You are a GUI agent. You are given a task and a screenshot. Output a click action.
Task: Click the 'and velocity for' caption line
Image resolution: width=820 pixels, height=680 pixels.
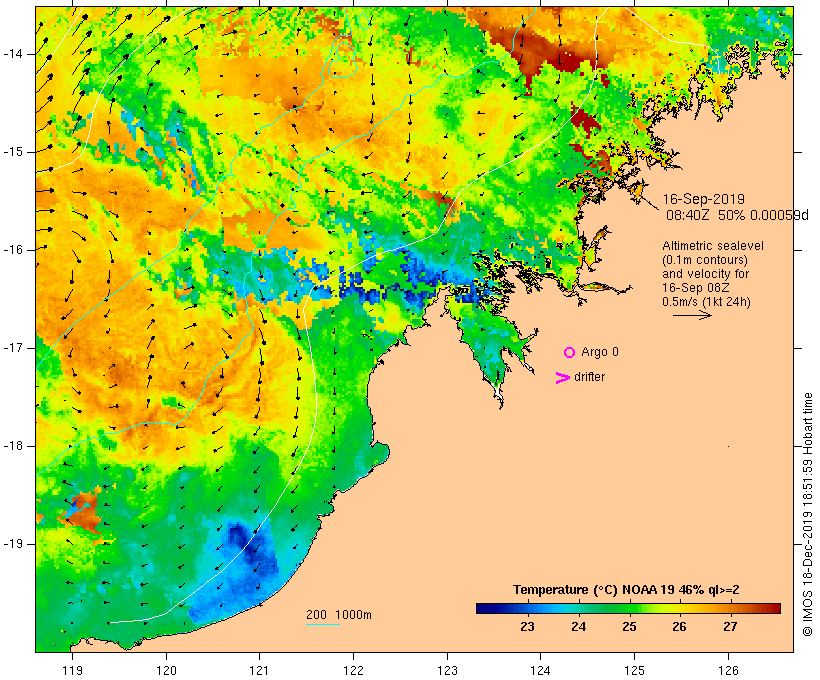(705, 274)
